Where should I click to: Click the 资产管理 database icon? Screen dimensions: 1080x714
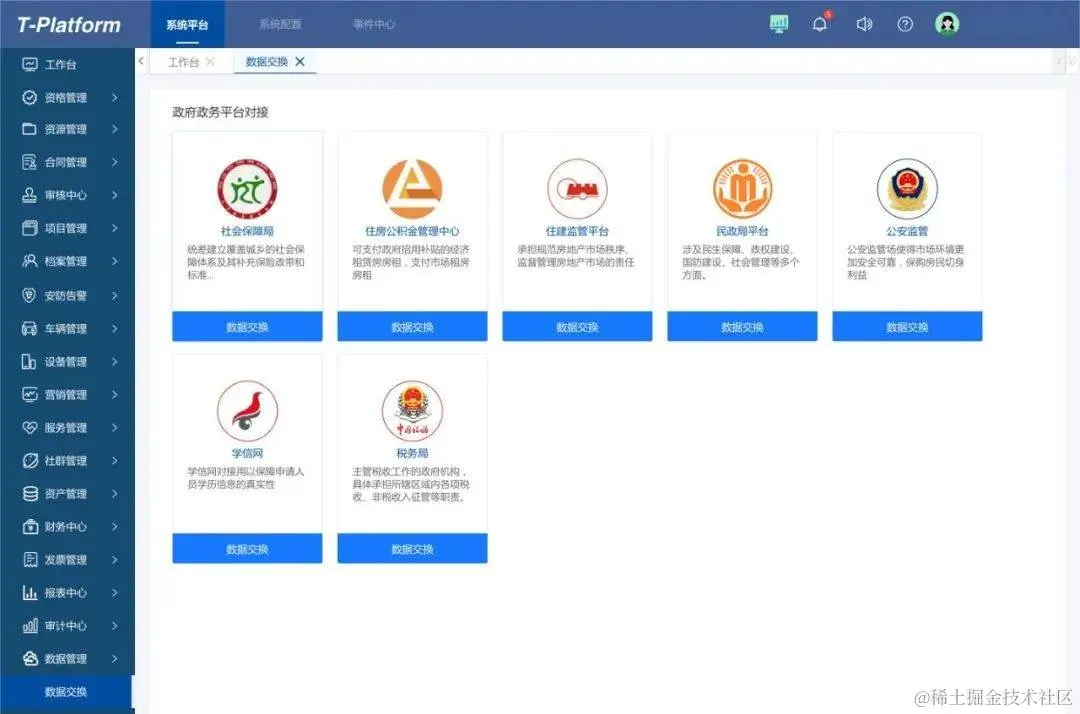pyautogui.click(x=30, y=494)
